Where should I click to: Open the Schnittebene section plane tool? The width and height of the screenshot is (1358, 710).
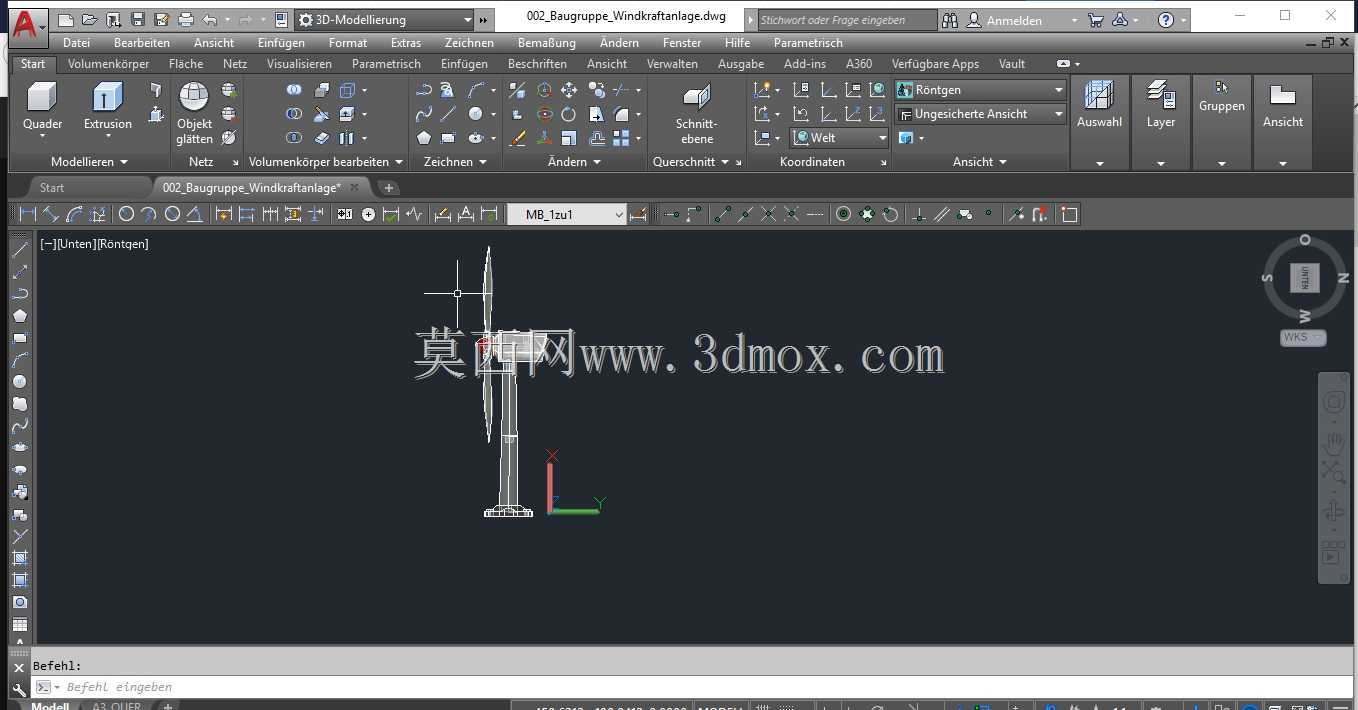coord(697,113)
